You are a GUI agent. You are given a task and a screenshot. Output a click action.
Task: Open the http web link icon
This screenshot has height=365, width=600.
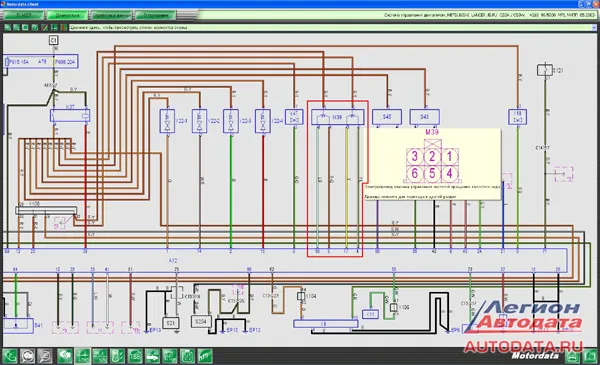pyautogui.click(x=205, y=356)
